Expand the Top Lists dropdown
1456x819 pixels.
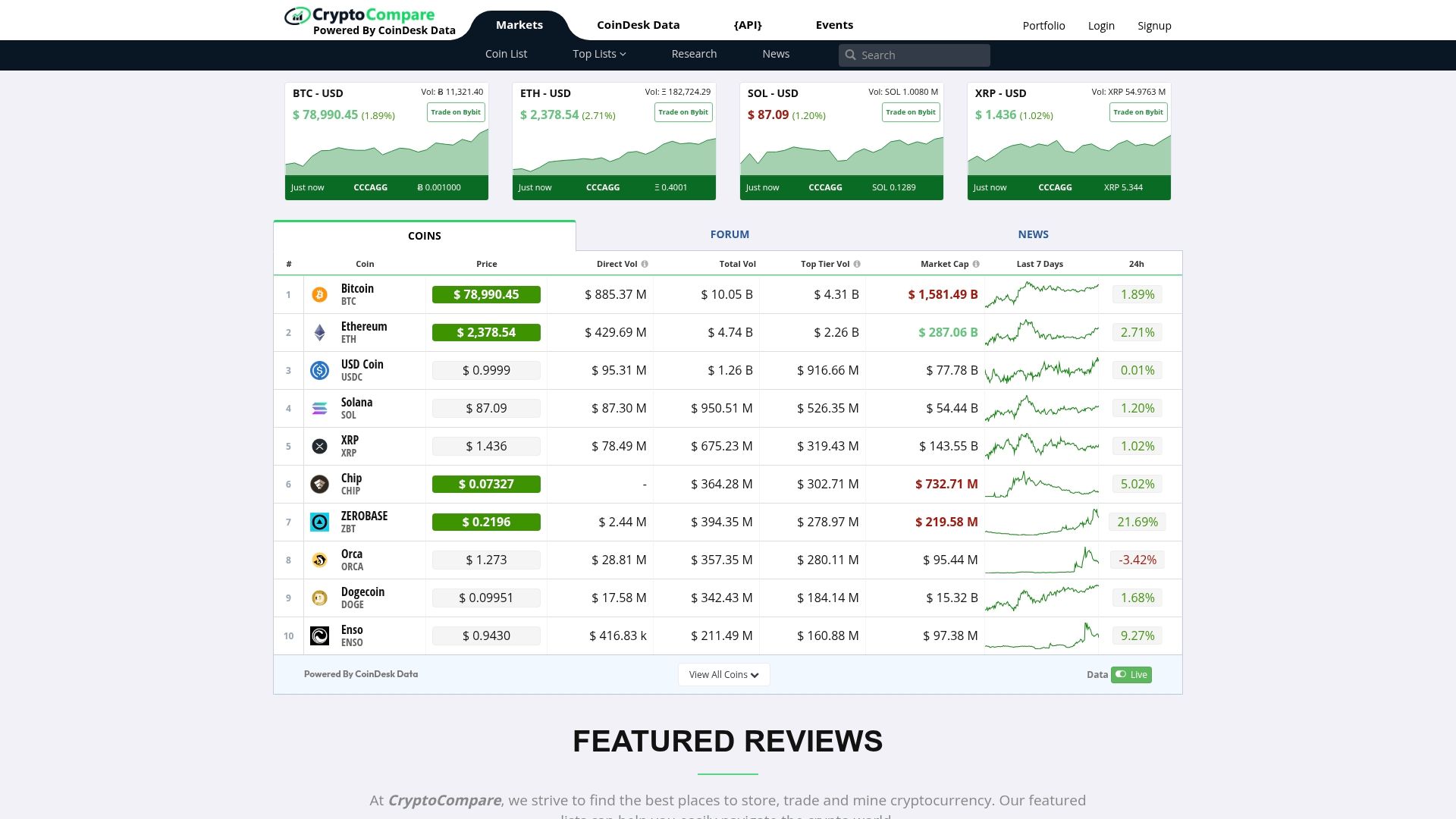pos(599,55)
